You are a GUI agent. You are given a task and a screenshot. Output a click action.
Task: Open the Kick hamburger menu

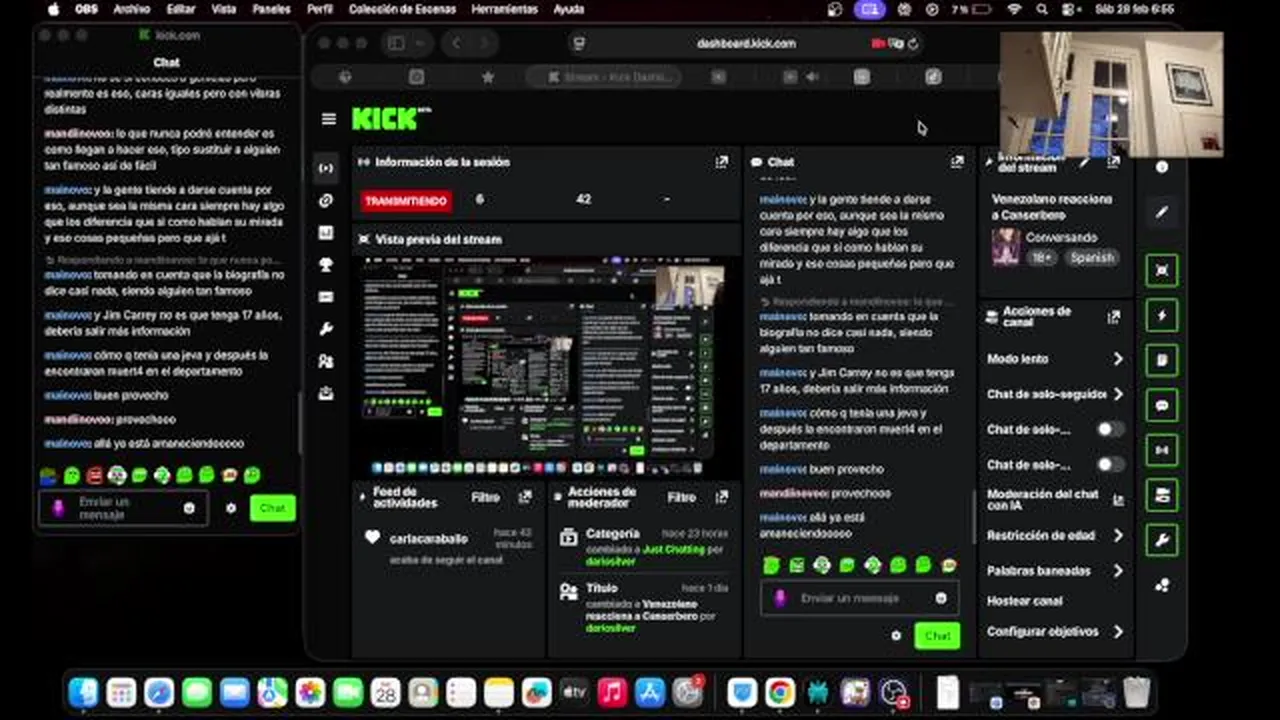329,119
